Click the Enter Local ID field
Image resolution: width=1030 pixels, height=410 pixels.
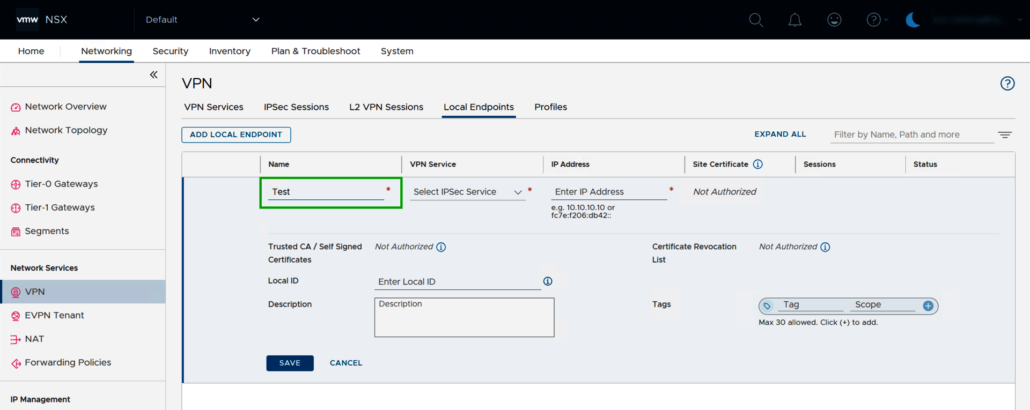[x=457, y=281]
